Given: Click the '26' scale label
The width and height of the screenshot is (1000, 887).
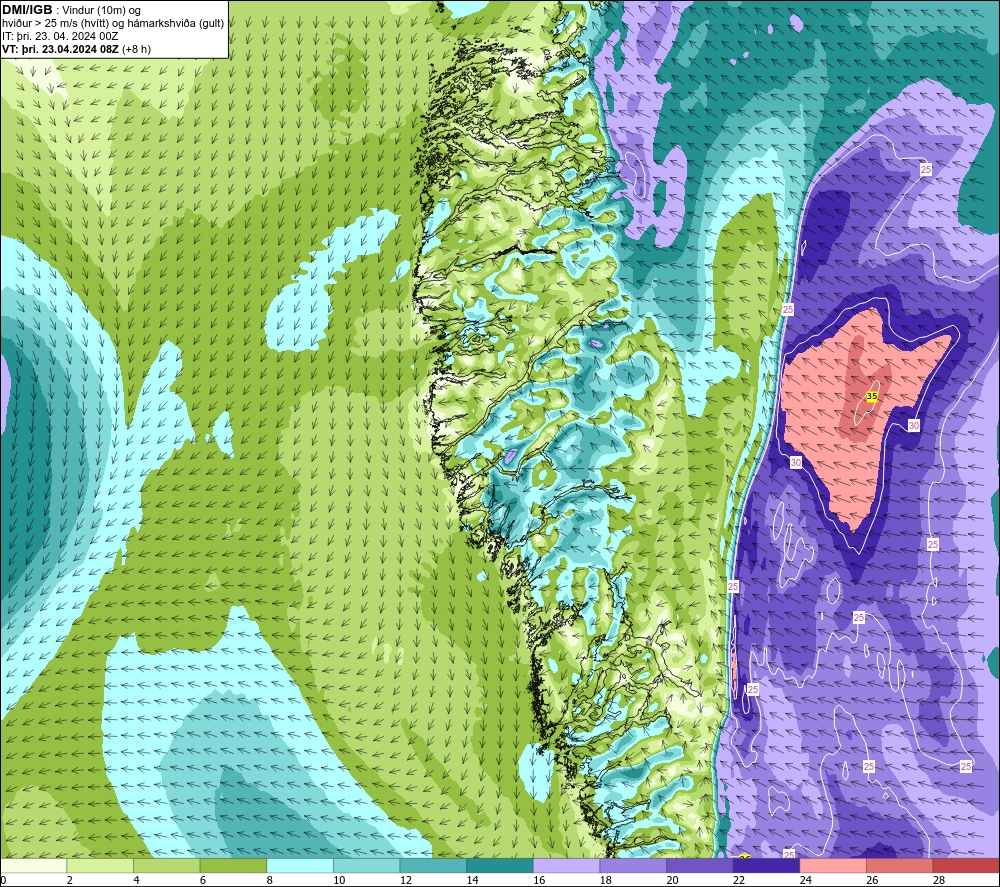Looking at the screenshot, I should pos(872,880).
